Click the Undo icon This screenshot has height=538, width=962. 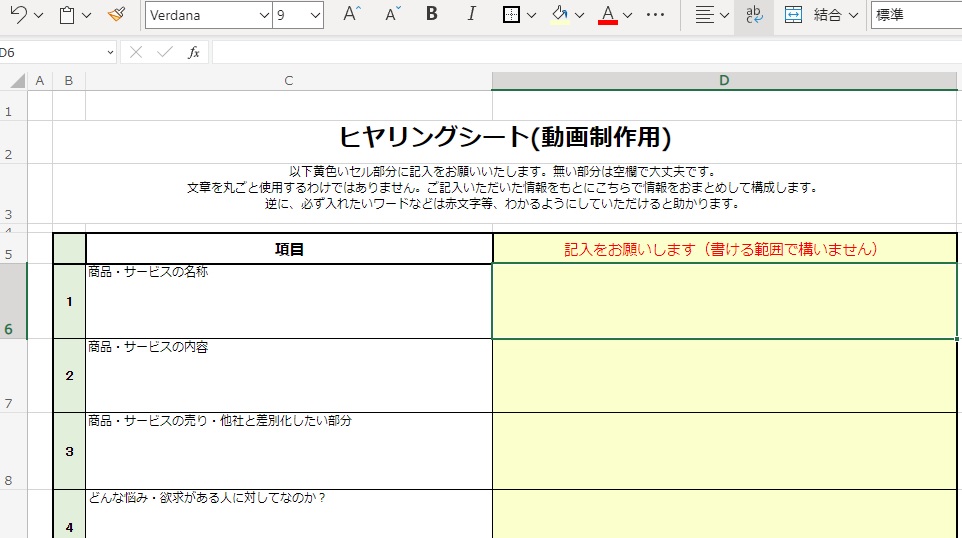pos(18,15)
